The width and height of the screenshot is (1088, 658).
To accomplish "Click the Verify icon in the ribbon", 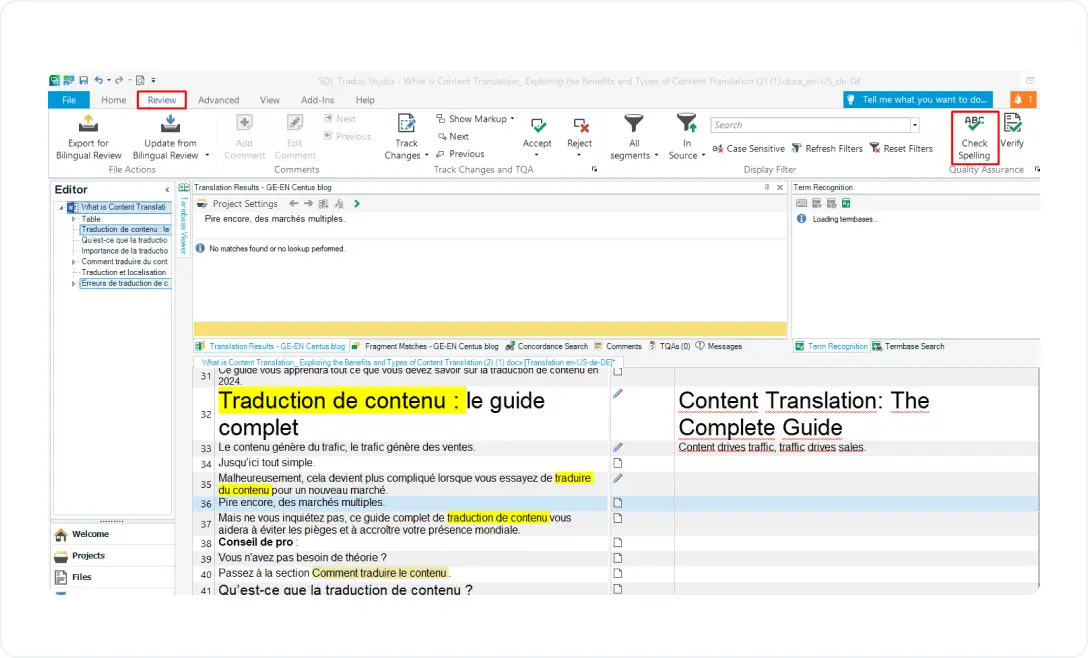I will [1012, 130].
